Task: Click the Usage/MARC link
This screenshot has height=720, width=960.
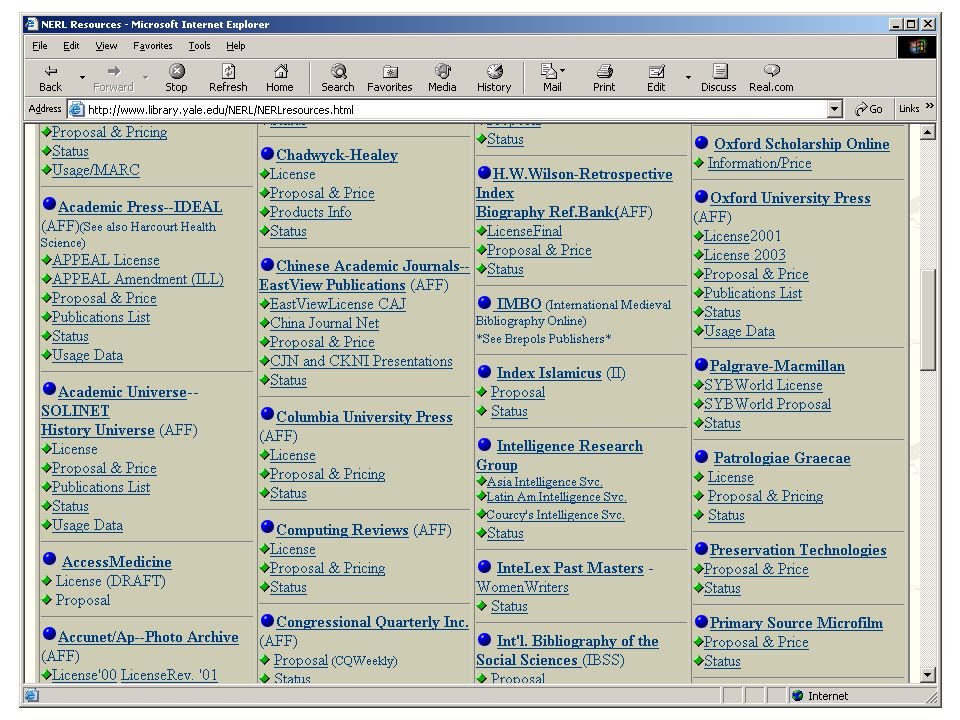Action: tap(96, 170)
